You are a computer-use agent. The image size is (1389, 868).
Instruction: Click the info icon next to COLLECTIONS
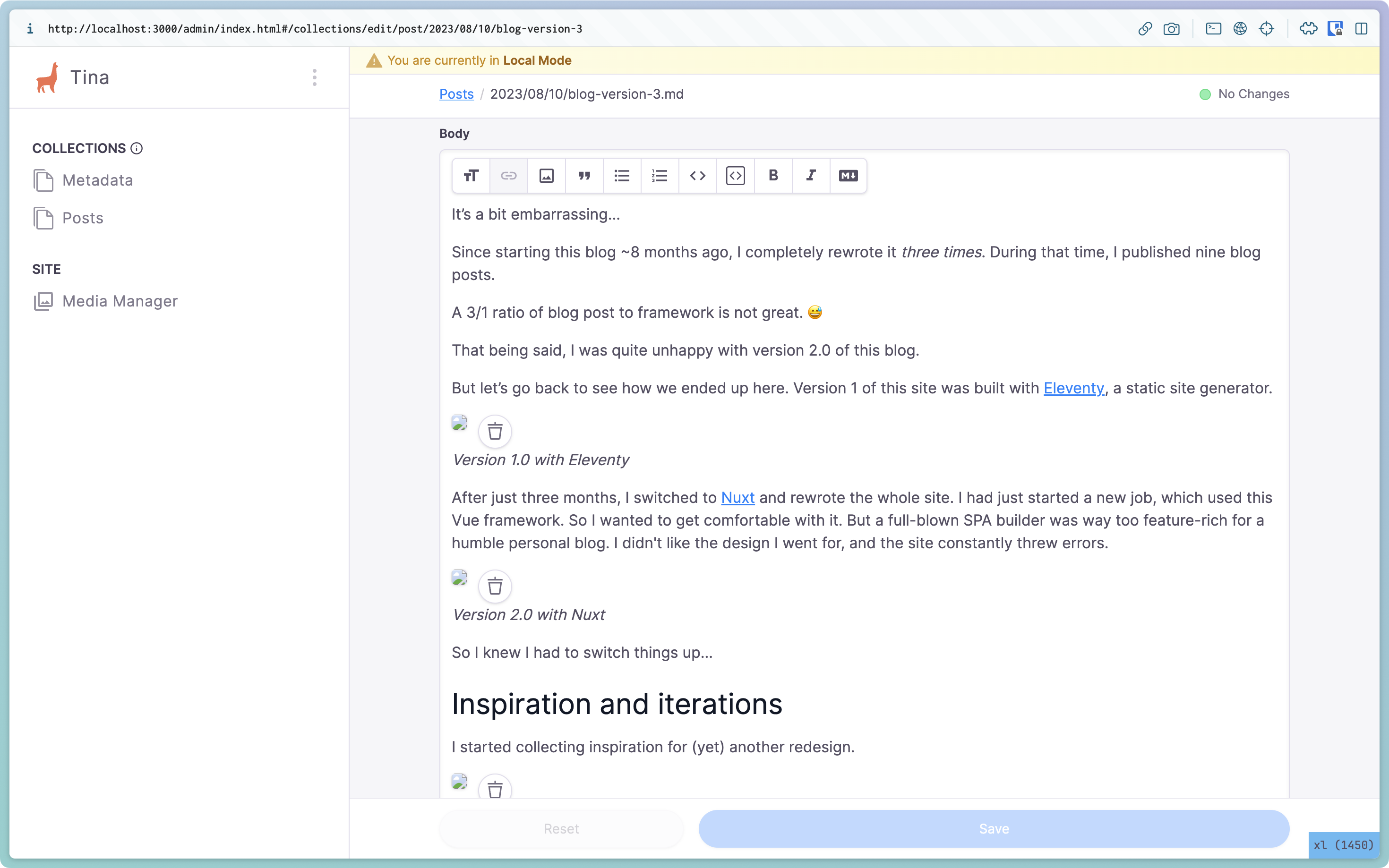[x=137, y=148]
